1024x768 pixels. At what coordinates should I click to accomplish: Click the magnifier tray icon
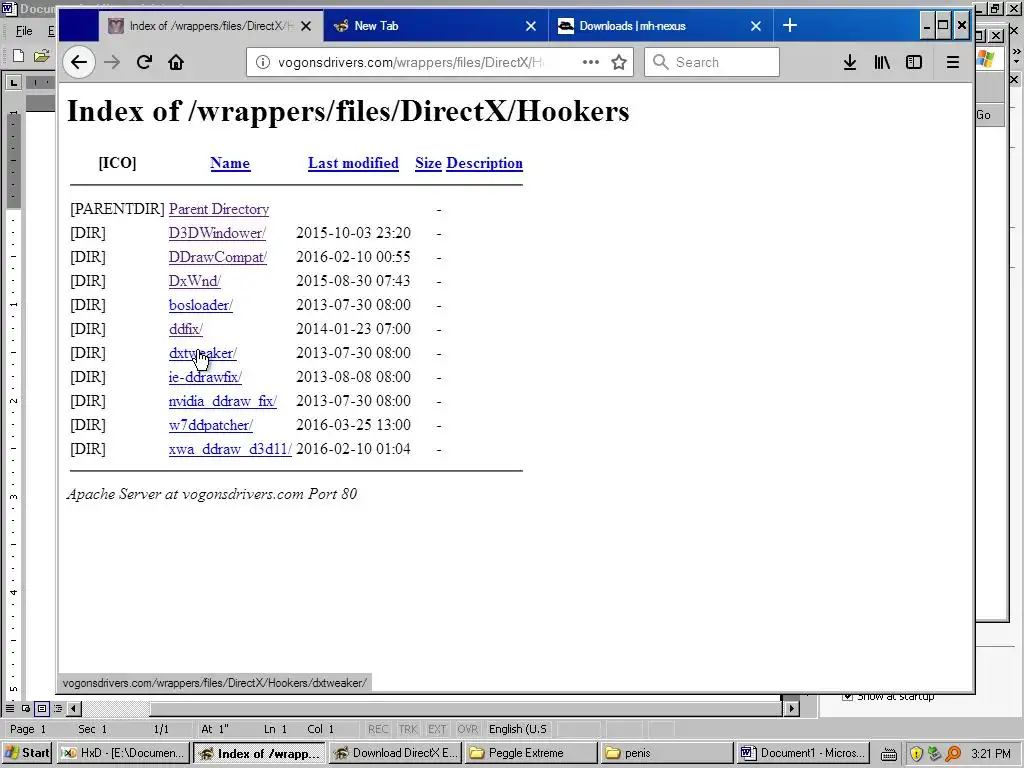pyautogui.click(x=953, y=754)
